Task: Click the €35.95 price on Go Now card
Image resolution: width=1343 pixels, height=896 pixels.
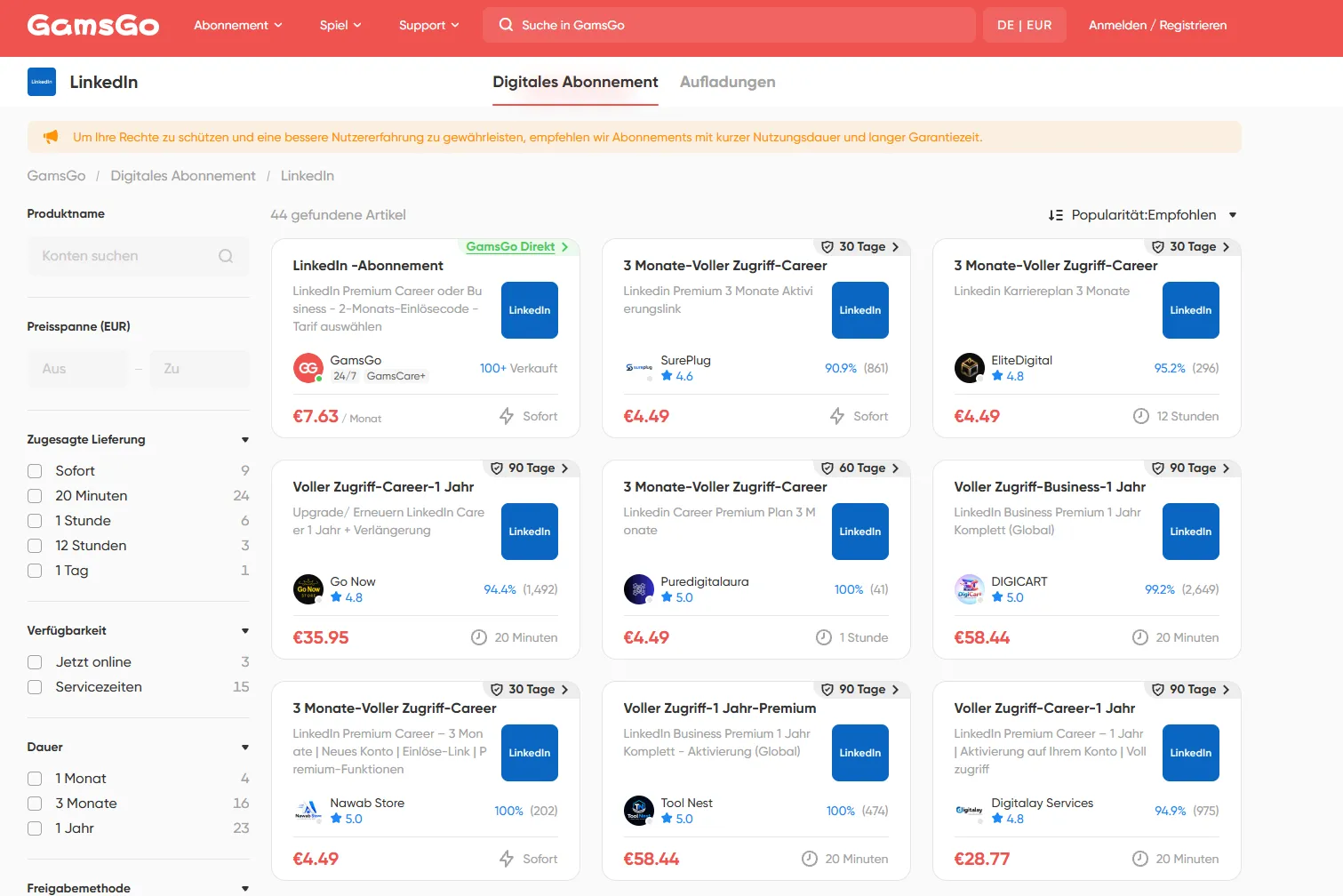Action: click(x=321, y=637)
